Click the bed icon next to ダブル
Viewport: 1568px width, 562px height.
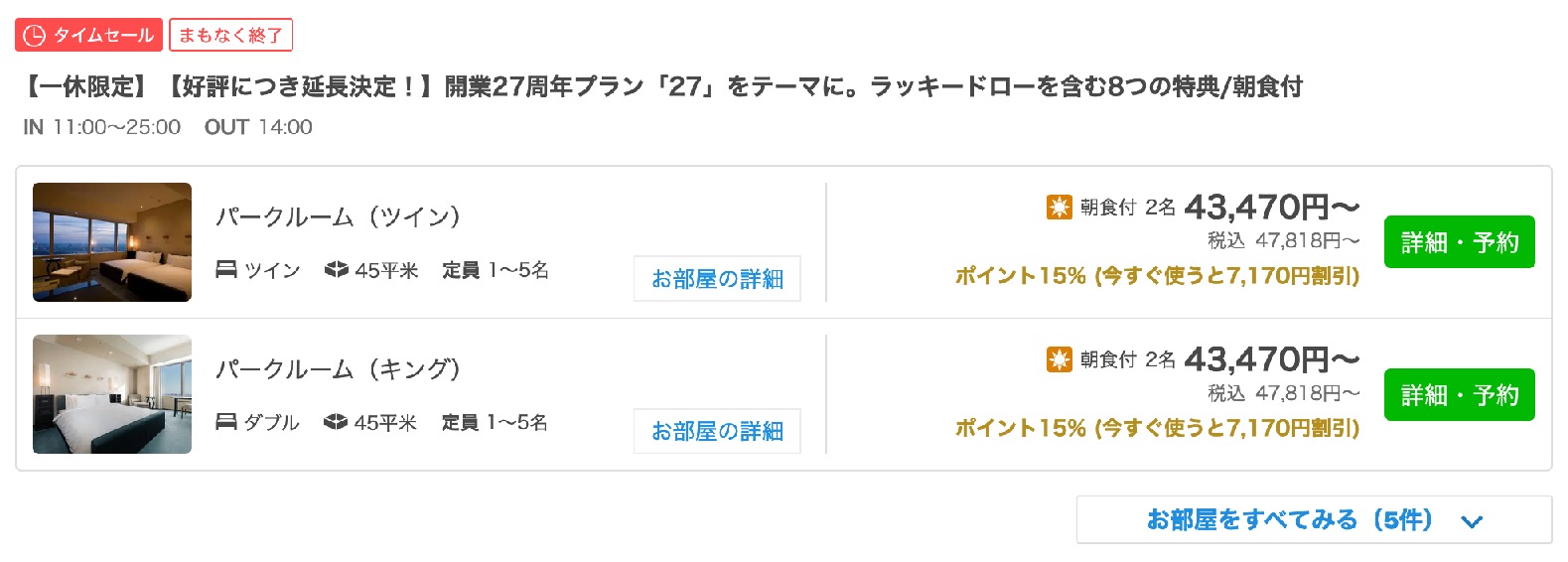(226, 422)
